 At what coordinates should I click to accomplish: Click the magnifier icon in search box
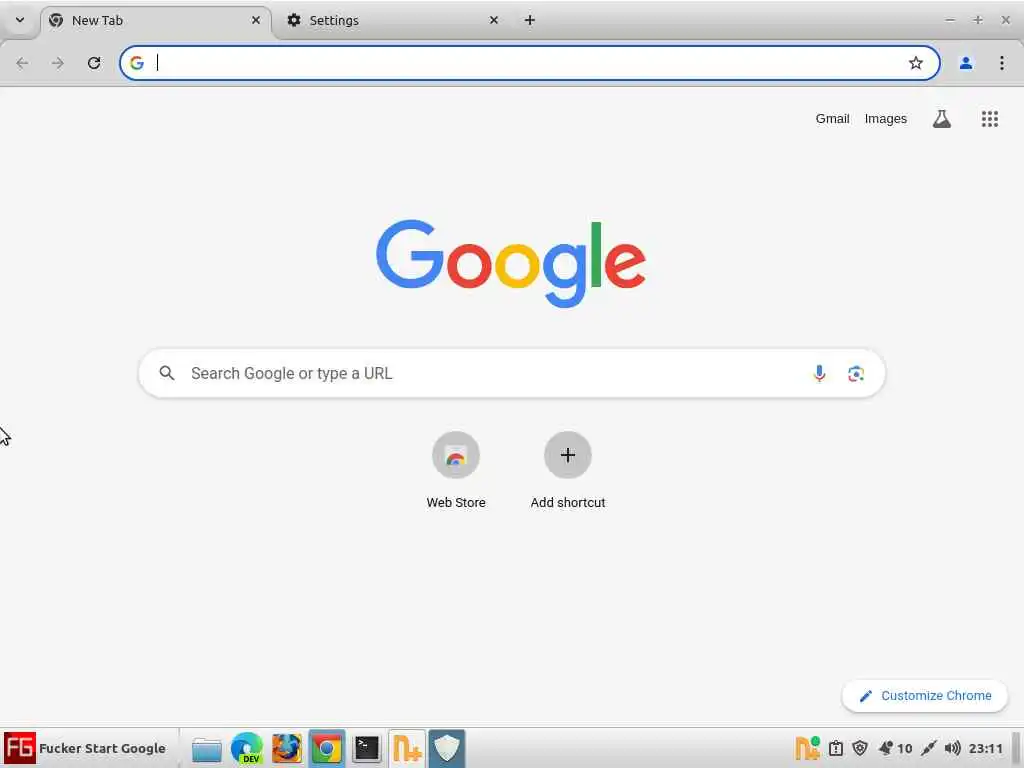point(167,373)
